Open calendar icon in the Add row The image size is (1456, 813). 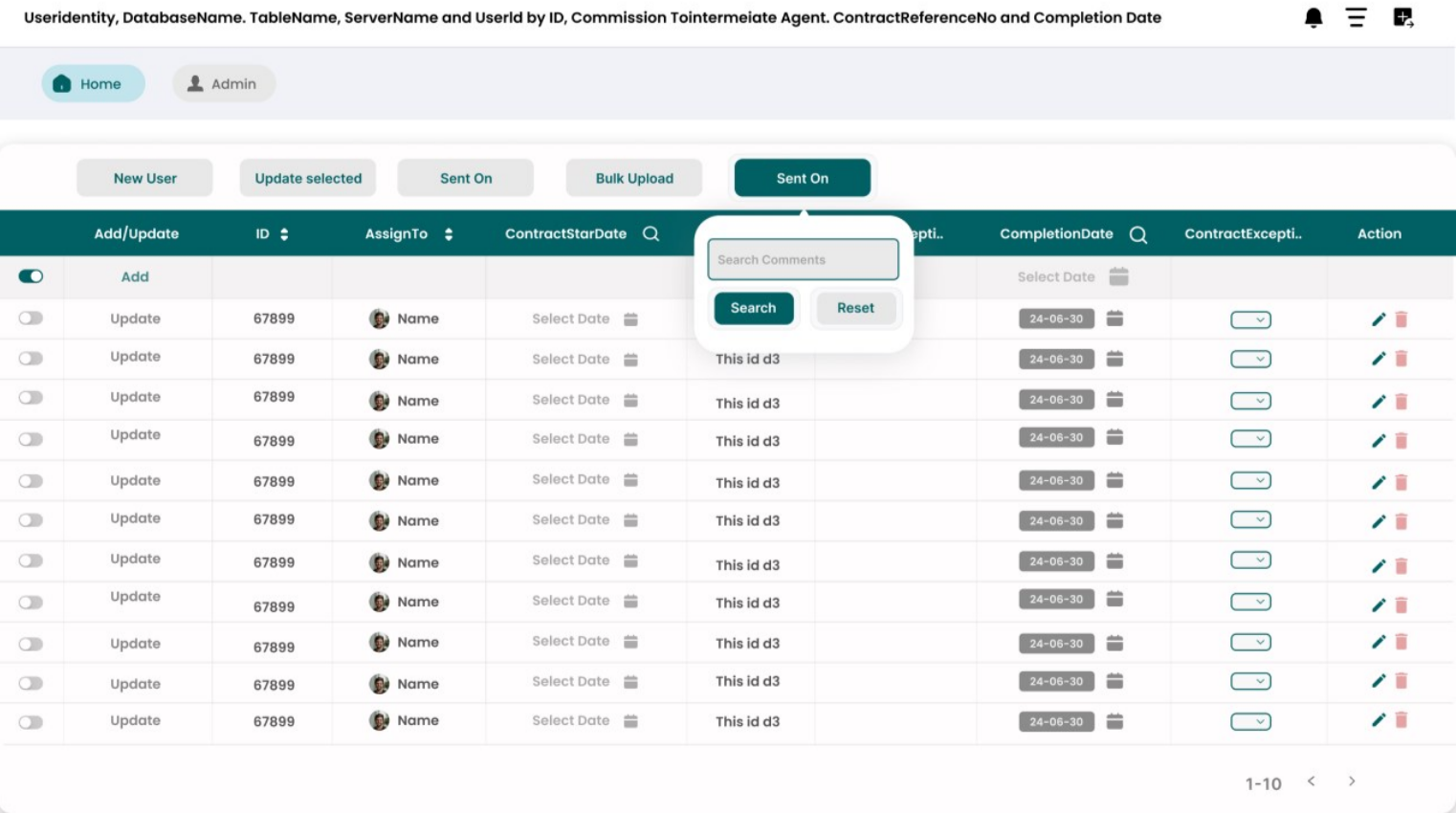tap(1118, 276)
